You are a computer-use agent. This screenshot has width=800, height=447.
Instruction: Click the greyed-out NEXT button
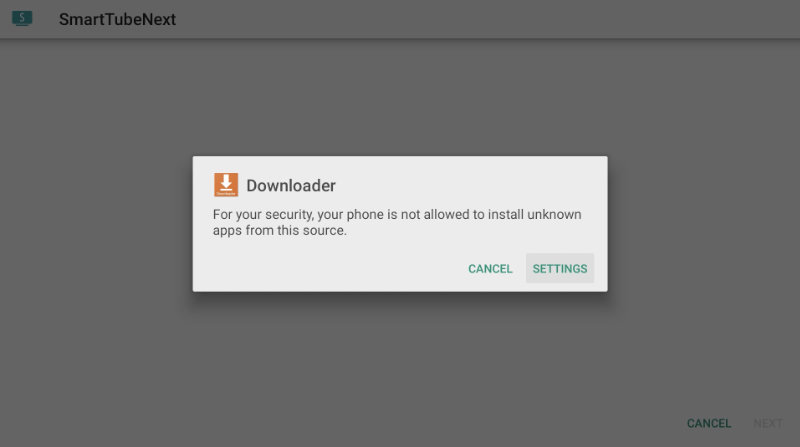pos(768,423)
